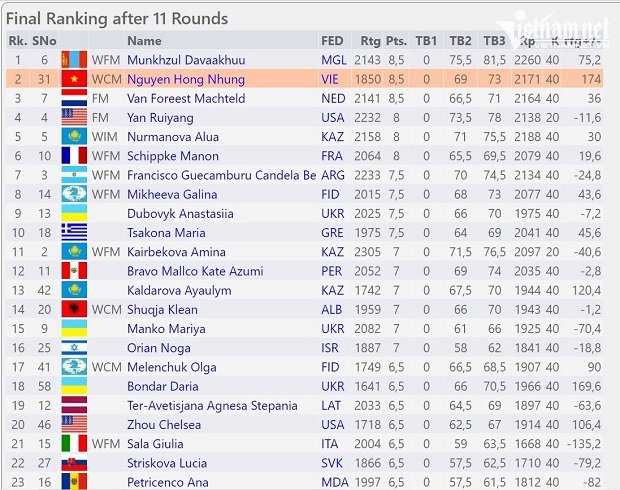Click Vietnam flag icon in highlighted row
The image size is (620, 490).
[x=74, y=79]
